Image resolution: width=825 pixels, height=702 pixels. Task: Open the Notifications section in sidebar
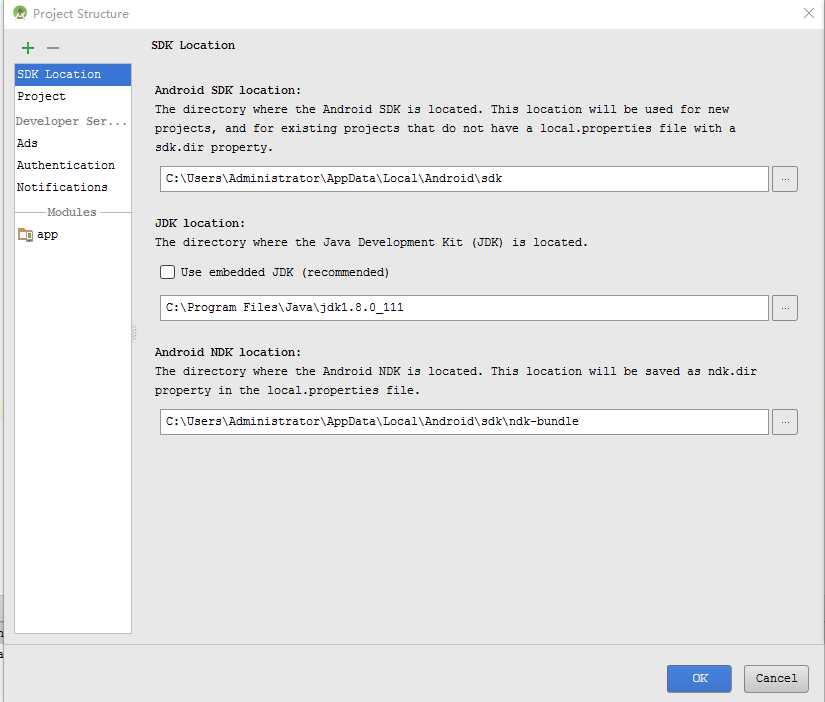click(73, 187)
